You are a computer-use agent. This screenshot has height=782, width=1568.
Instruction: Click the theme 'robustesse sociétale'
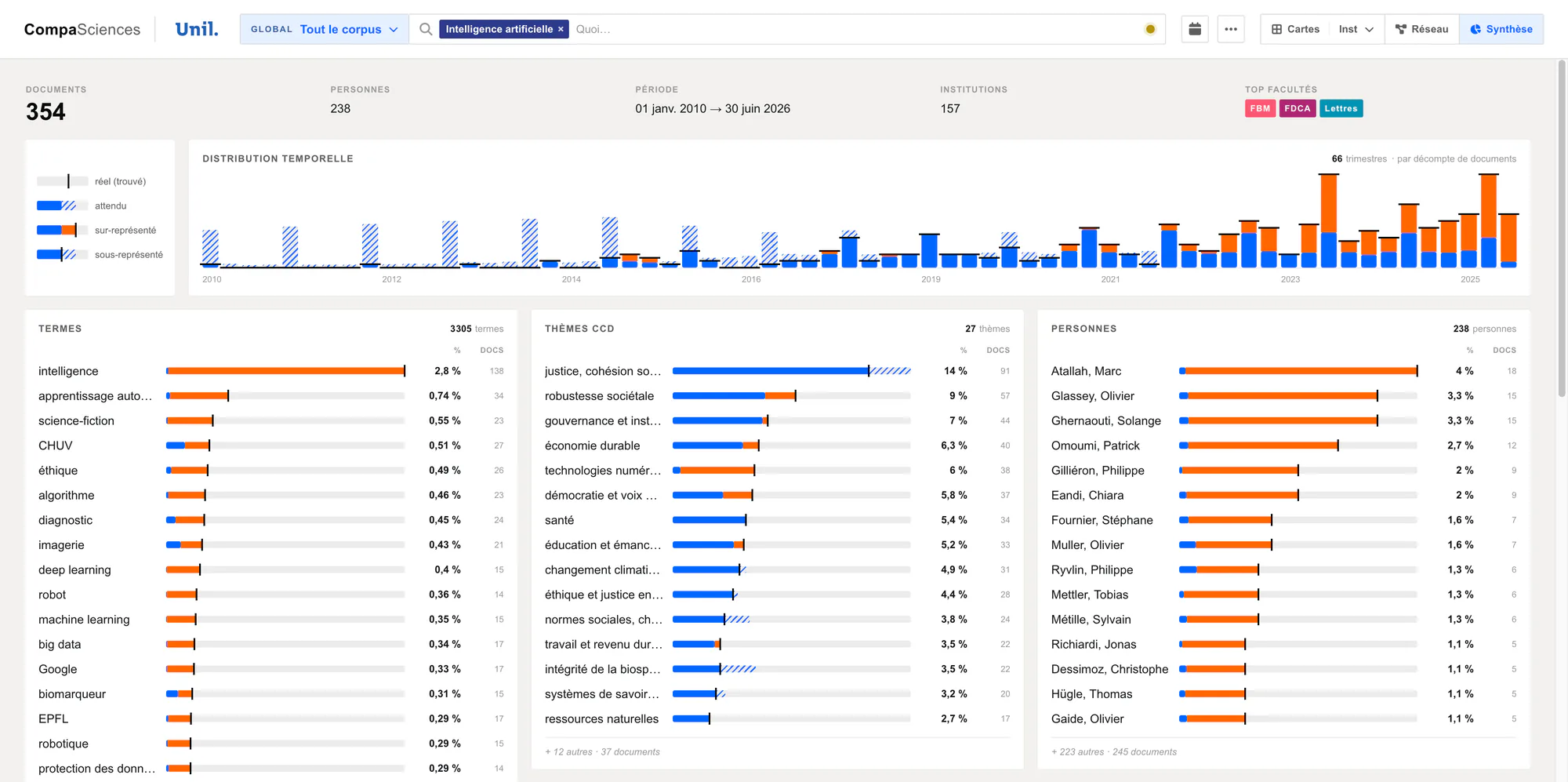click(599, 396)
